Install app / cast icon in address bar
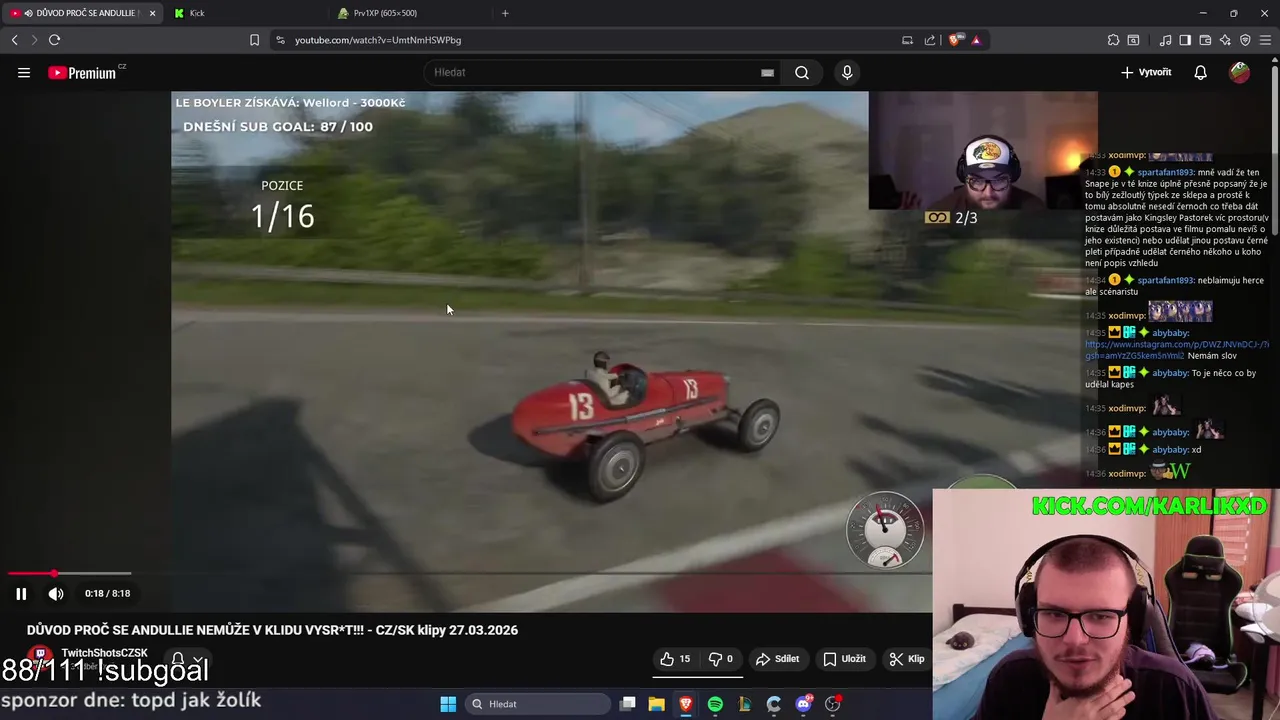 907,40
